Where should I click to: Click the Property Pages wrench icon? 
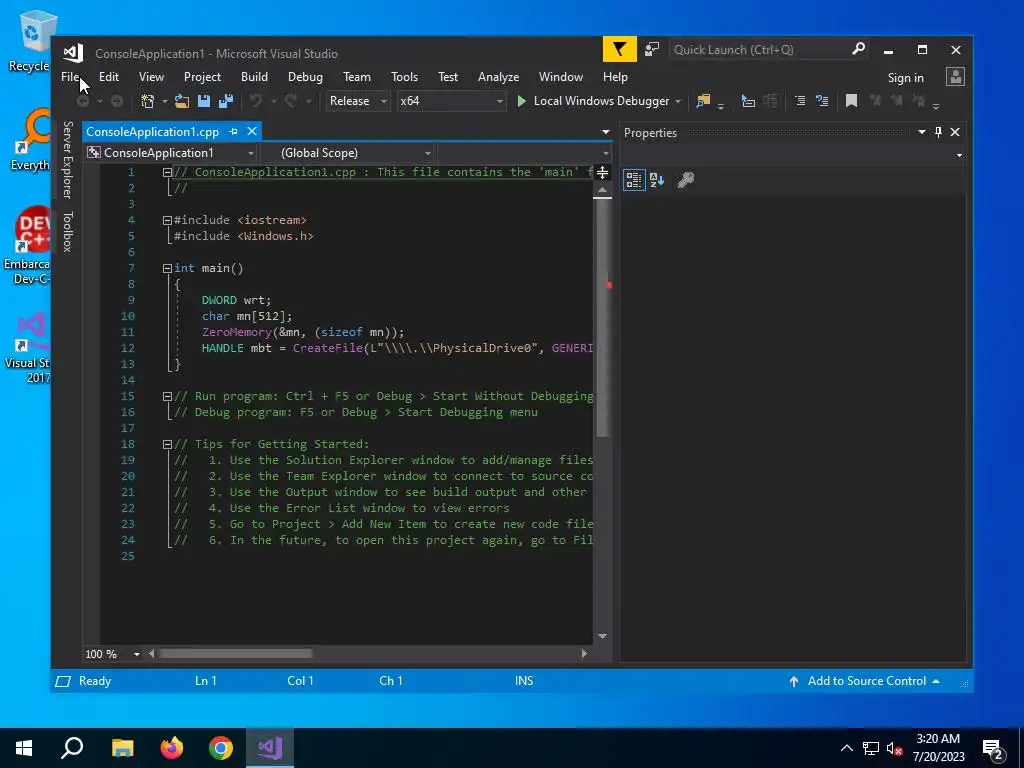(x=686, y=180)
